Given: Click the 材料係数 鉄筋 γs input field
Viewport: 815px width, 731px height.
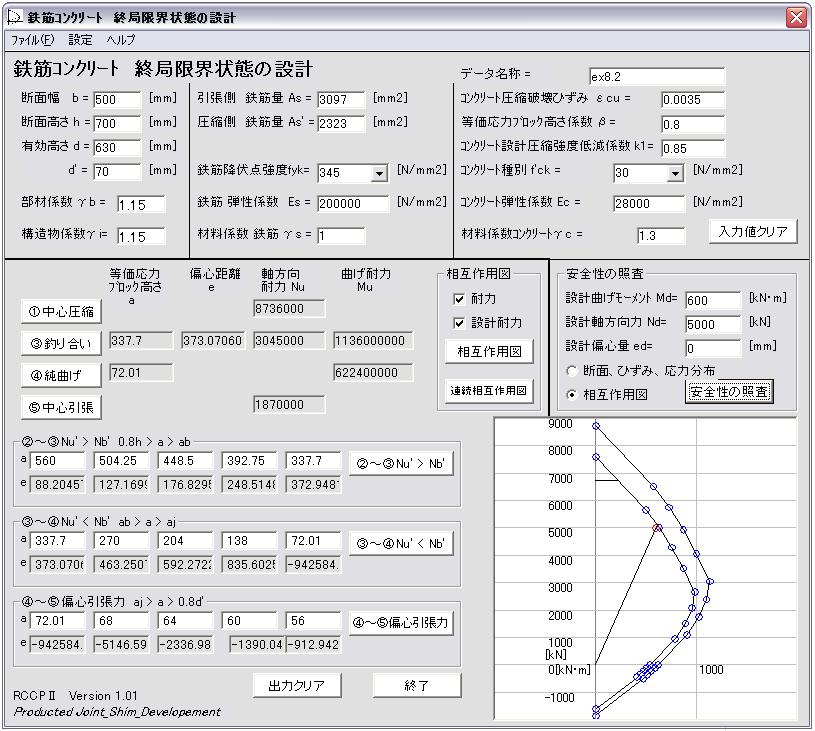Looking at the screenshot, I should 341,236.
